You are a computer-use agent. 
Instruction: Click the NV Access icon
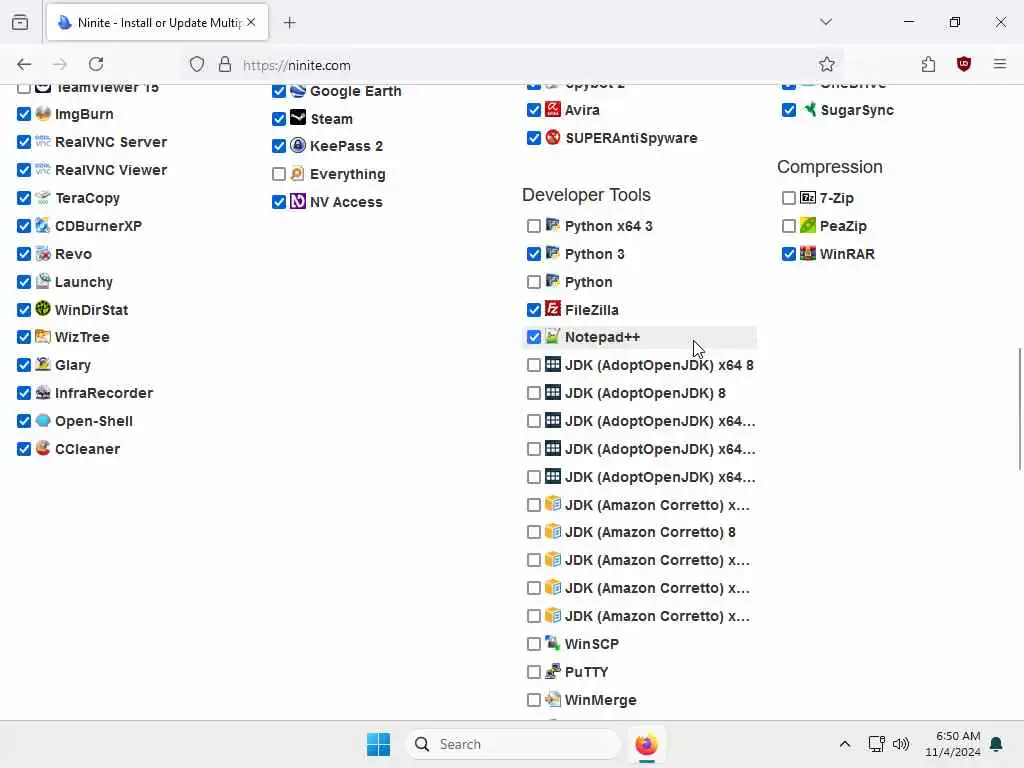(x=298, y=201)
